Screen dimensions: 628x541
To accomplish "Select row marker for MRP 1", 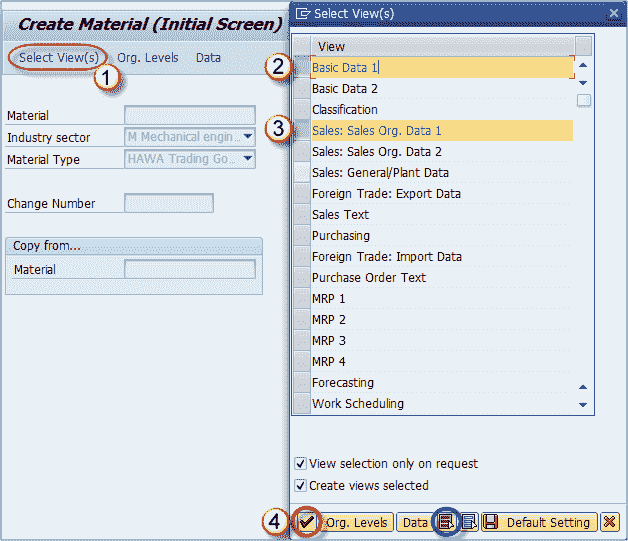I will coord(302,298).
